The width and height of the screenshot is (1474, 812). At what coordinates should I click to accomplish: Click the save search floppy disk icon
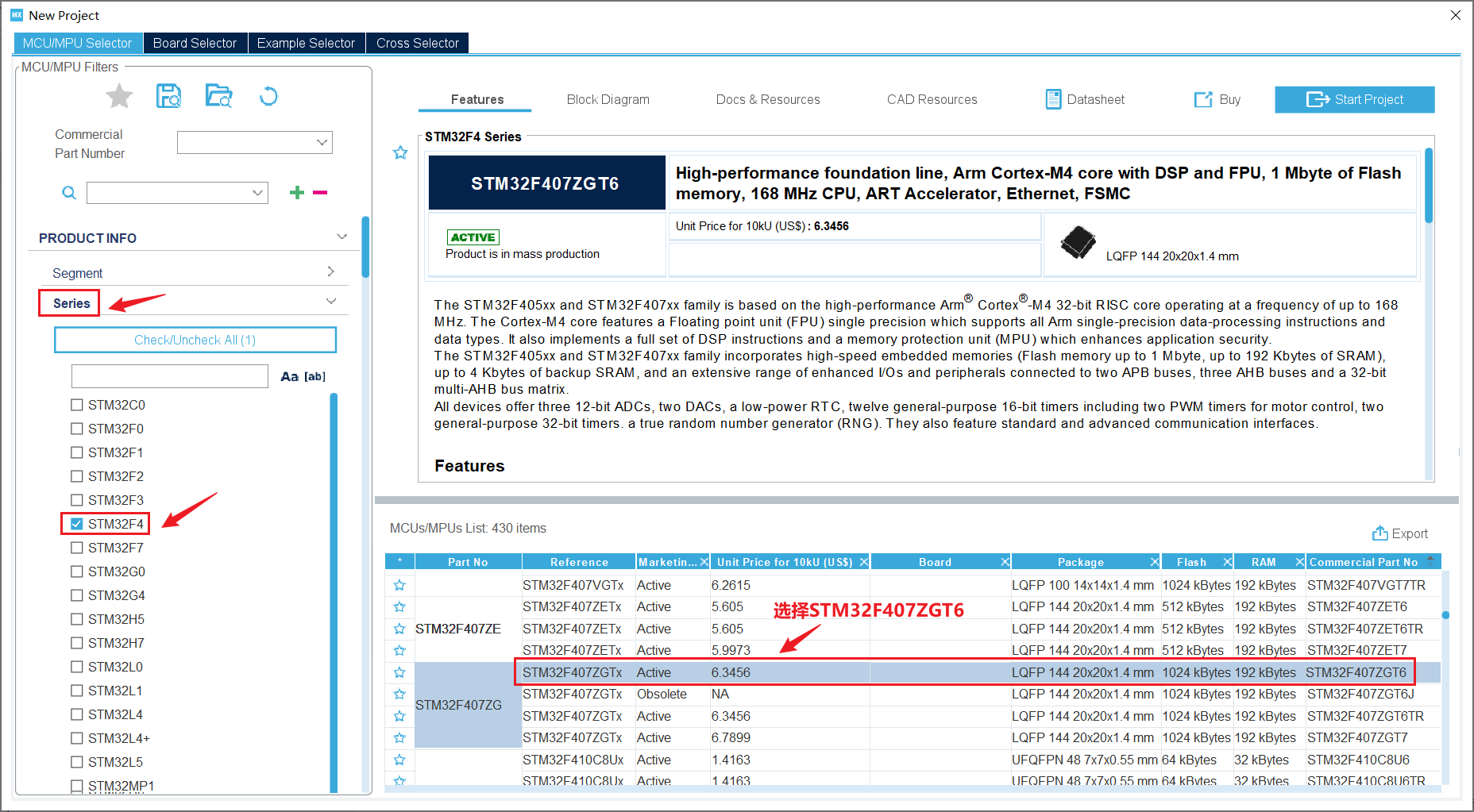pyautogui.click(x=168, y=96)
